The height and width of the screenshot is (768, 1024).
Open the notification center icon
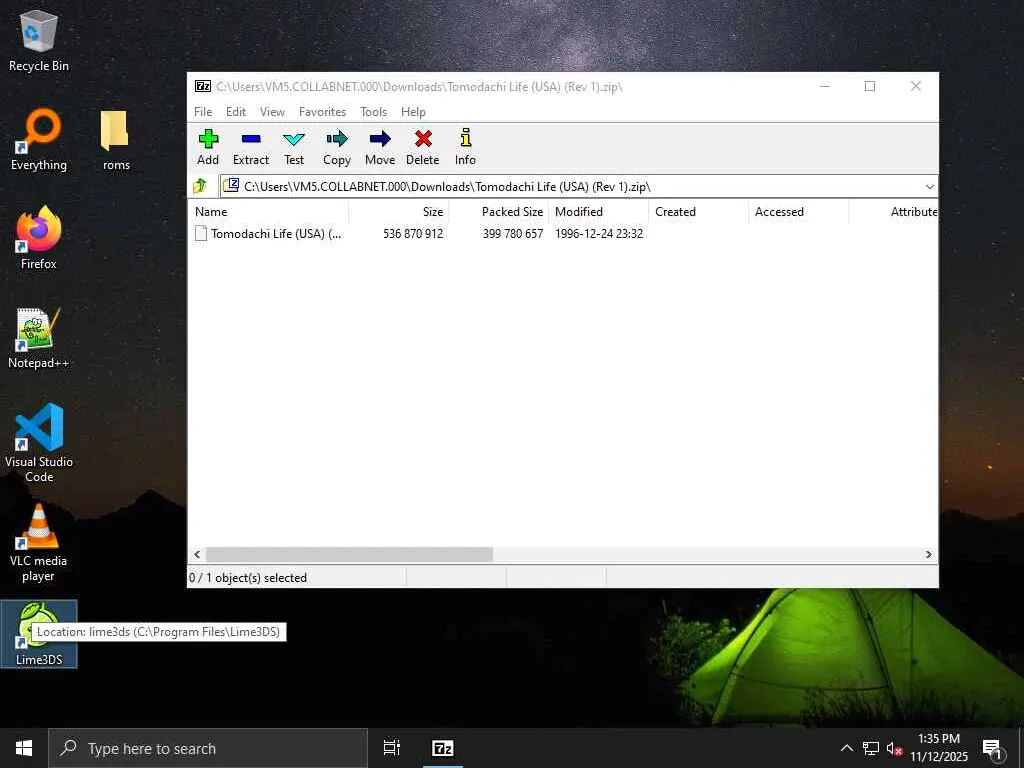(992, 749)
